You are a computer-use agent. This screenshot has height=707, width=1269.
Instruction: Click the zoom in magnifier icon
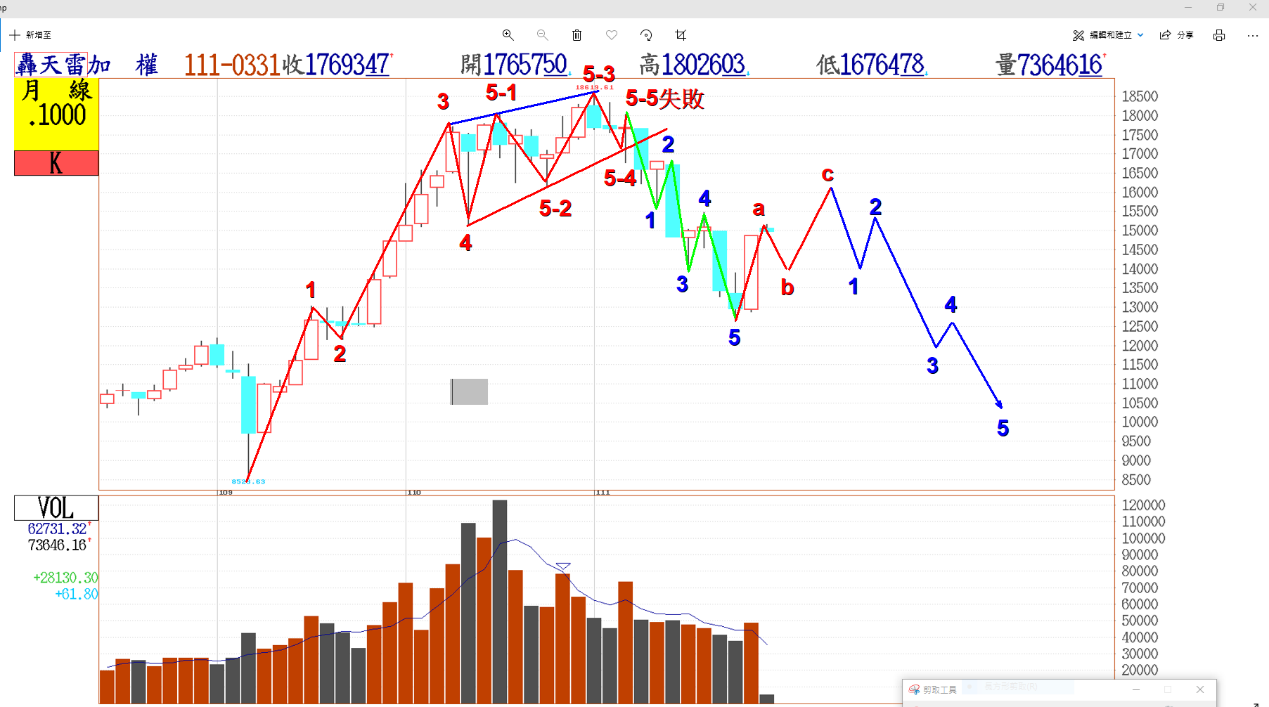(x=508, y=34)
